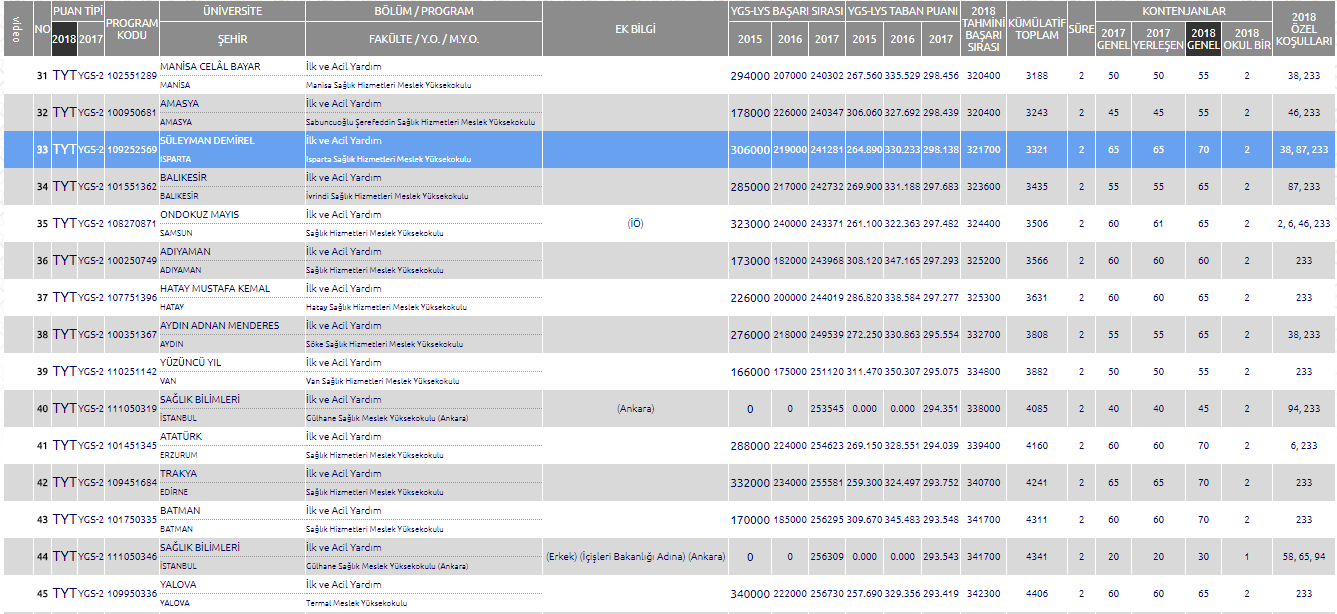The height and width of the screenshot is (614, 1337).
Task: Click Termal Meslek Yüksekokulu in Yalova row
Action: [356, 603]
